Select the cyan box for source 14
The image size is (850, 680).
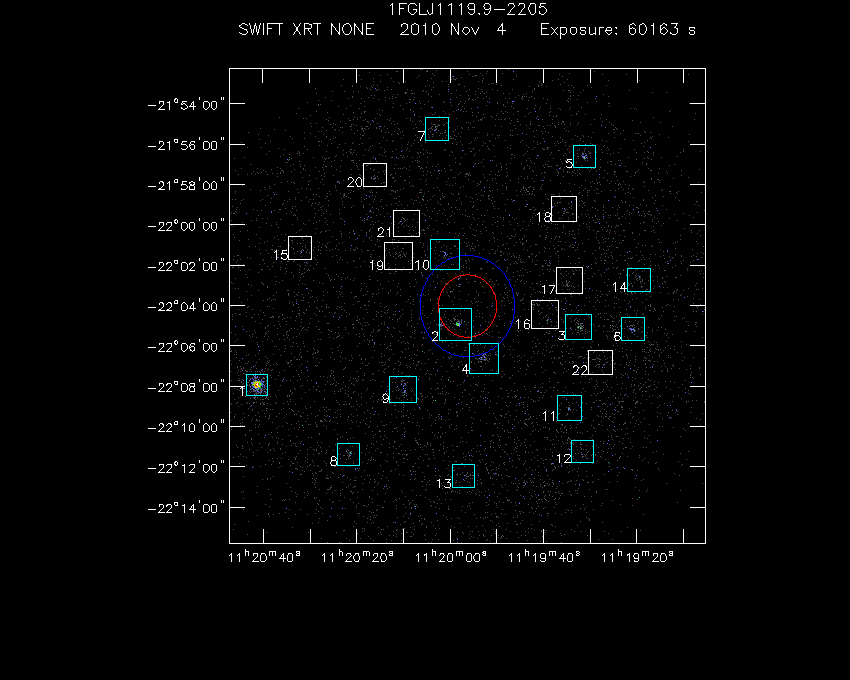(x=639, y=280)
